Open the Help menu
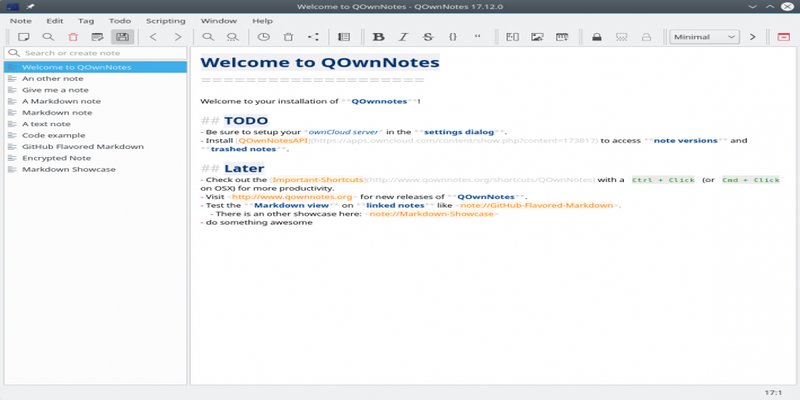800x400 pixels. (262, 21)
